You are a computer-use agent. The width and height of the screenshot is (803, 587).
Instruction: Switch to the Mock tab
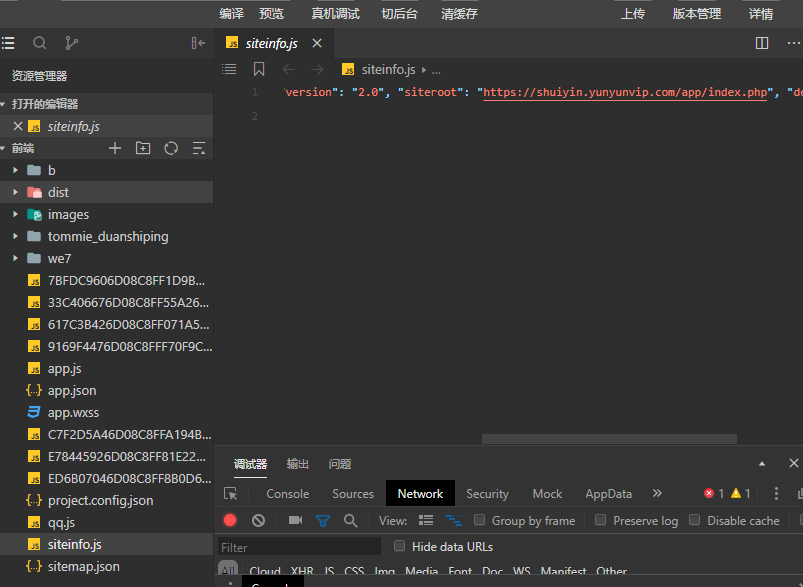(x=547, y=494)
